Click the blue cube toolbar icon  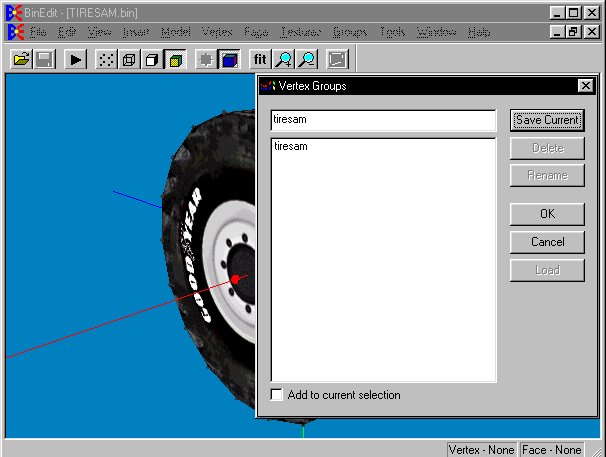(x=229, y=60)
